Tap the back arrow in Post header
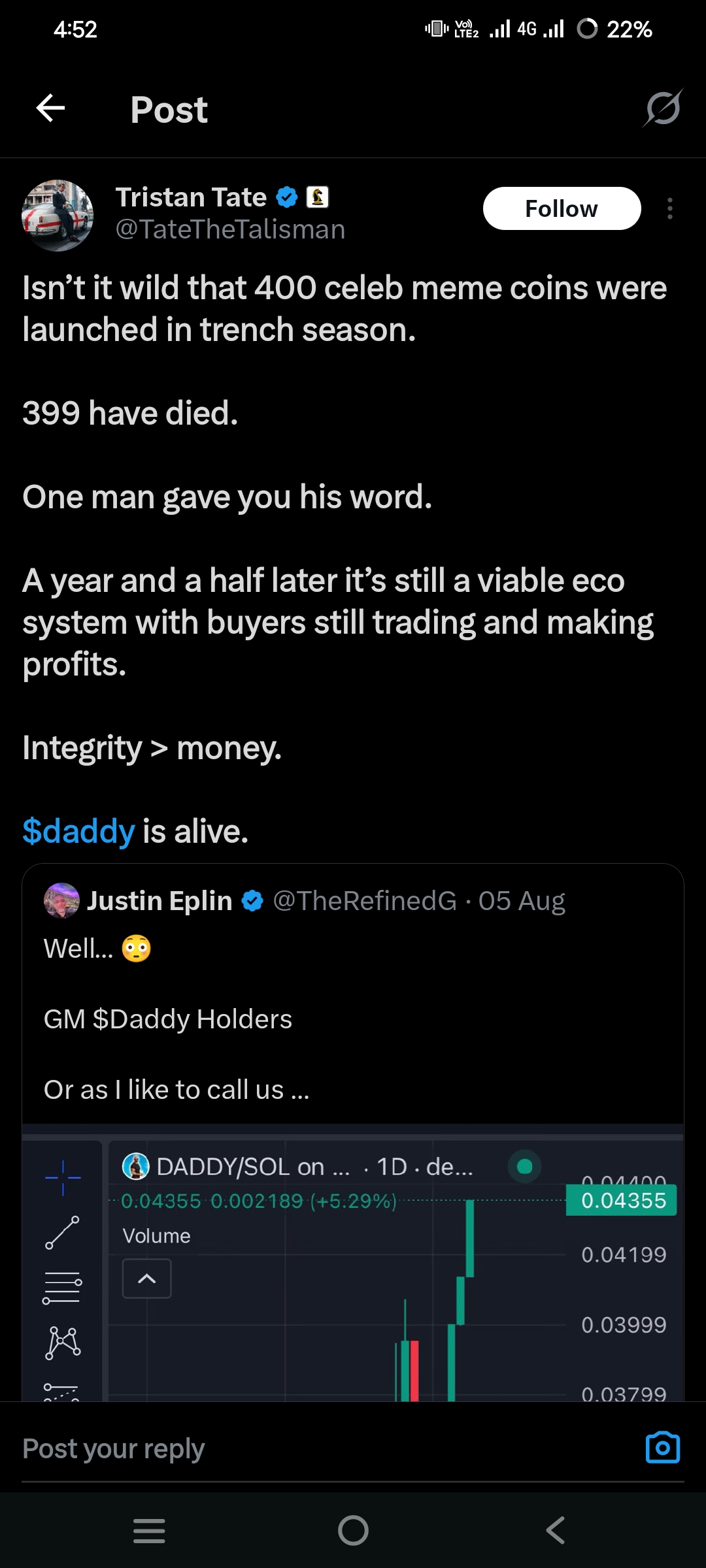The width and height of the screenshot is (706, 1568). (x=50, y=108)
